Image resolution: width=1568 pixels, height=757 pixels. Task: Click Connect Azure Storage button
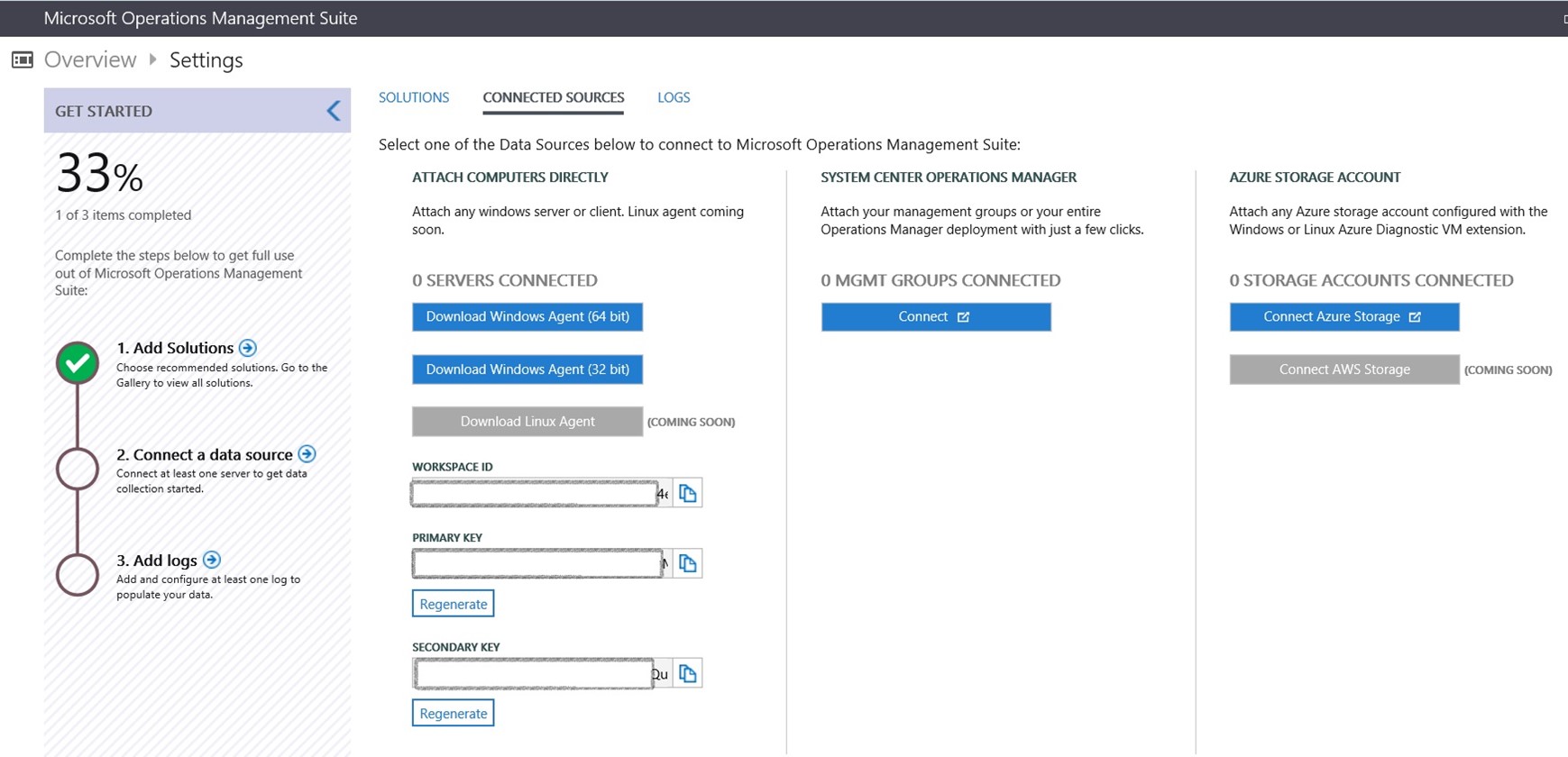tap(1344, 316)
